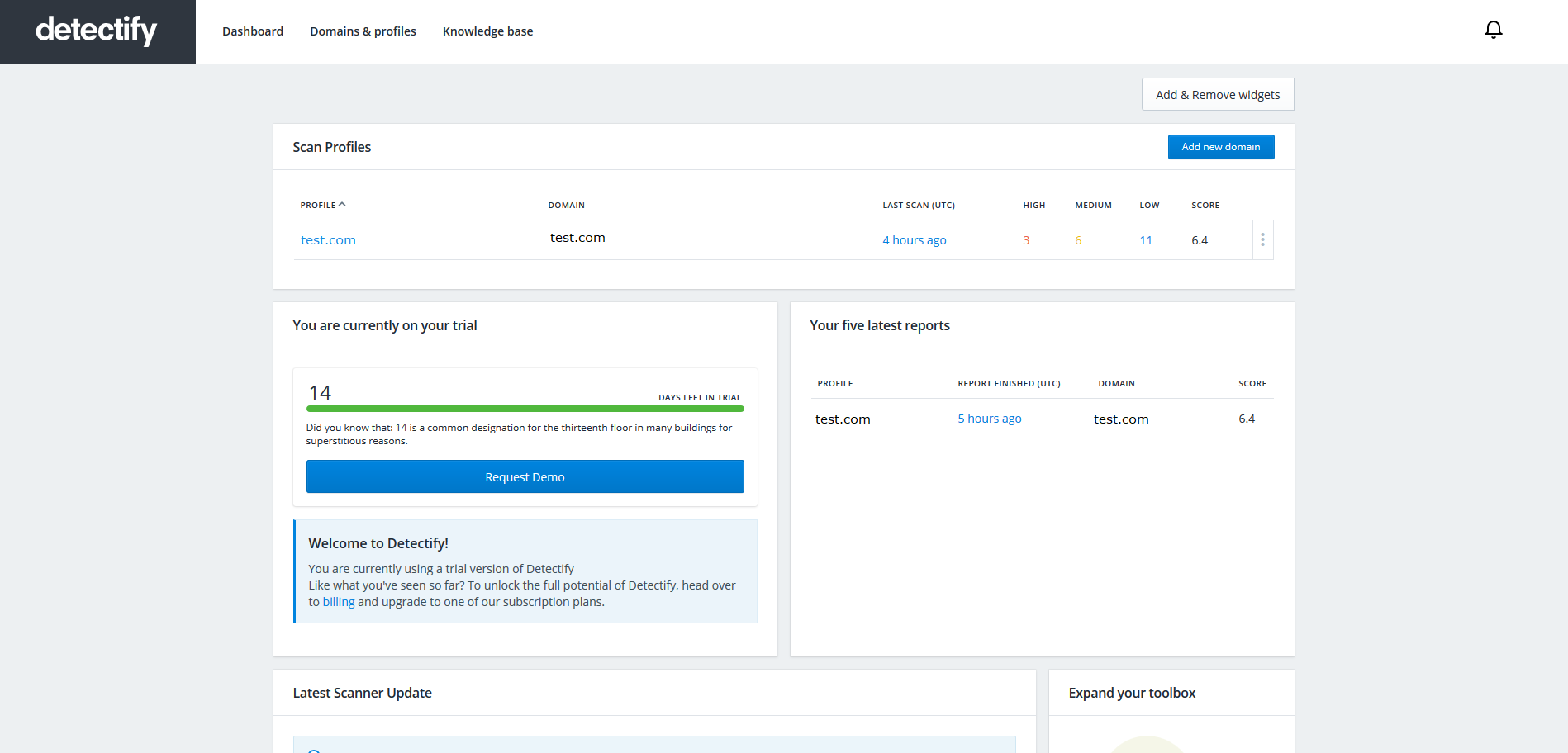The width and height of the screenshot is (1568, 753).
Task: Open the test.com row options menu
Action: (1262, 240)
